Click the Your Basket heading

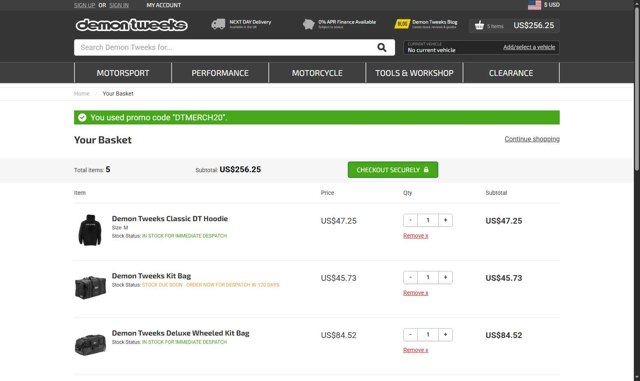coord(103,140)
